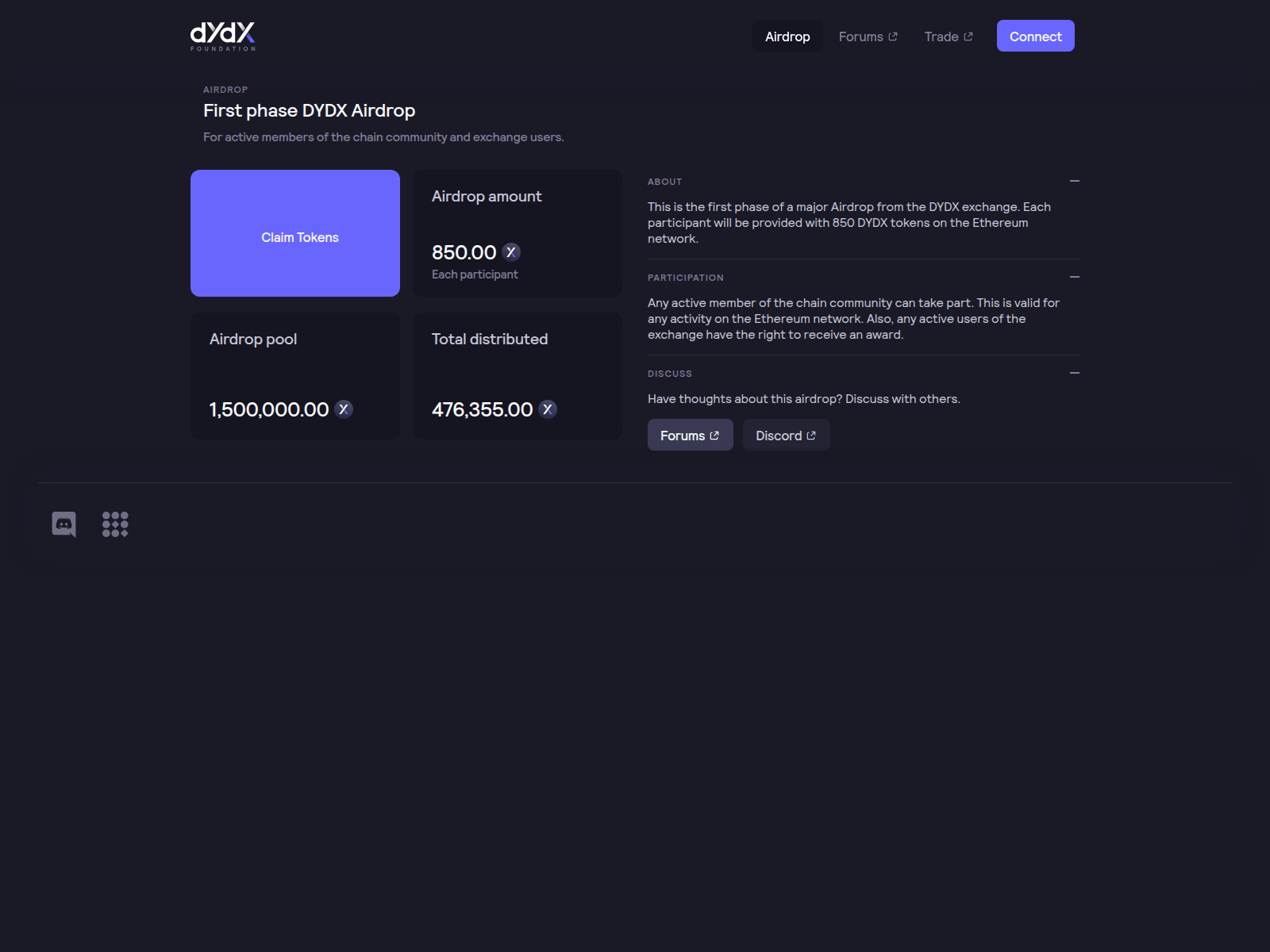The image size is (1270, 952).
Task: Select the Airdrop navigation tab
Action: coord(787,36)
